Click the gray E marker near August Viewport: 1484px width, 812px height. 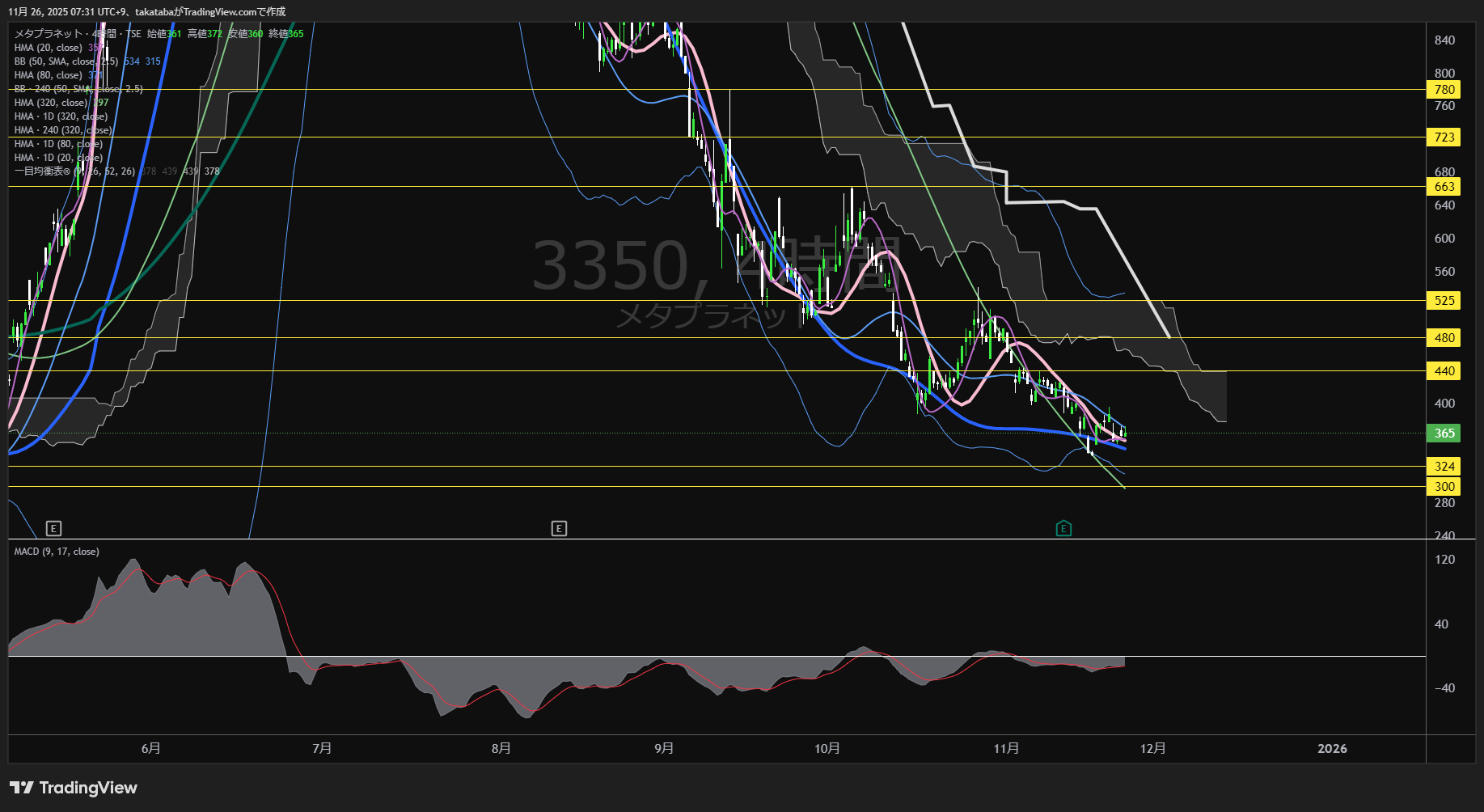point(559,529)
